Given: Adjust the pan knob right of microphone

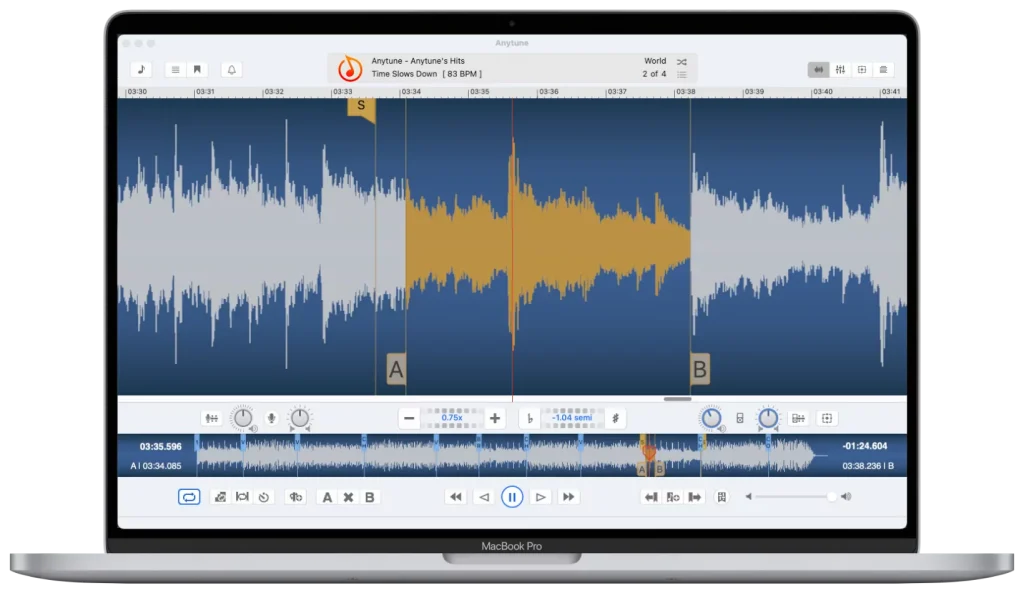Looking at the screenshot, I should point(300,418).
